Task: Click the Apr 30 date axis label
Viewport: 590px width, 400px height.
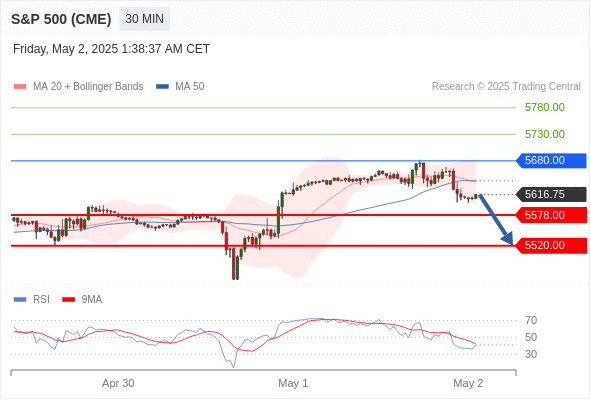Action: click(118, 383)
